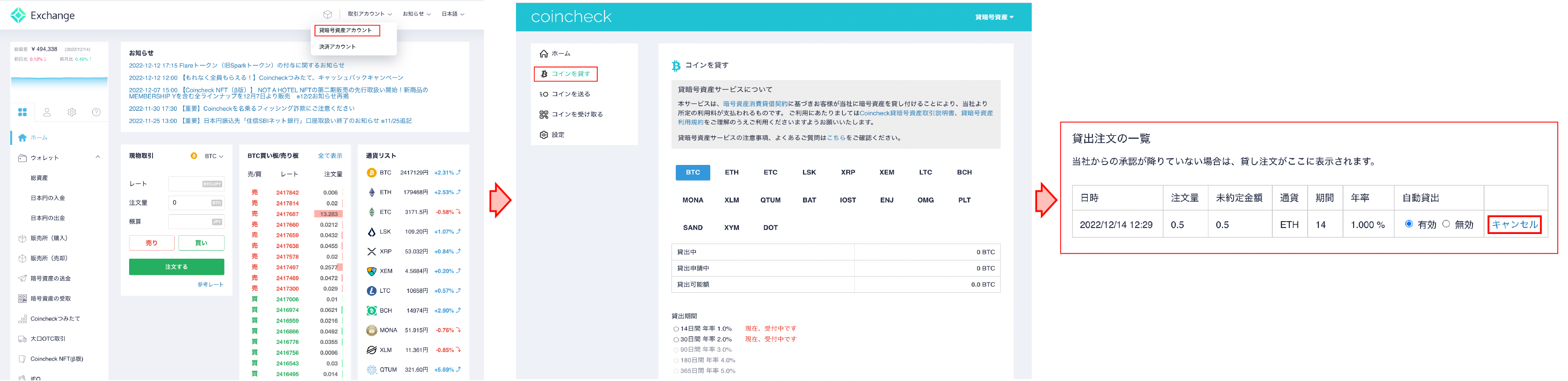The width and height of the screenshot is (1568, 381).
Task: Click the green 注文する order button
Action: click(x=176, y=267)
